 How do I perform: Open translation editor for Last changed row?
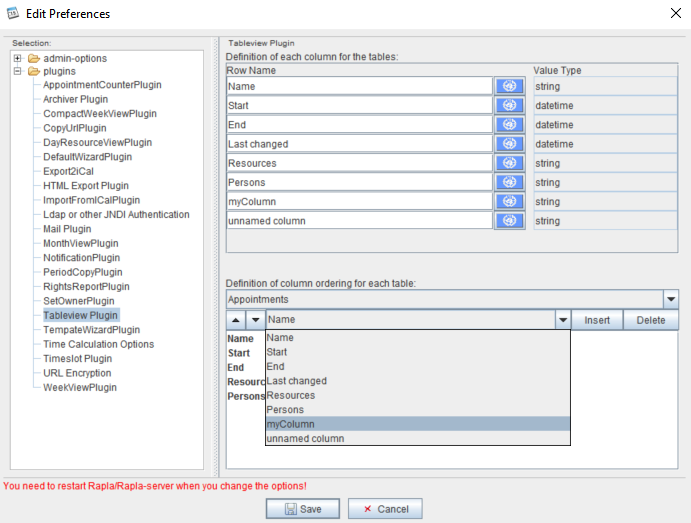pyautogui.click(x=509, y=144)
